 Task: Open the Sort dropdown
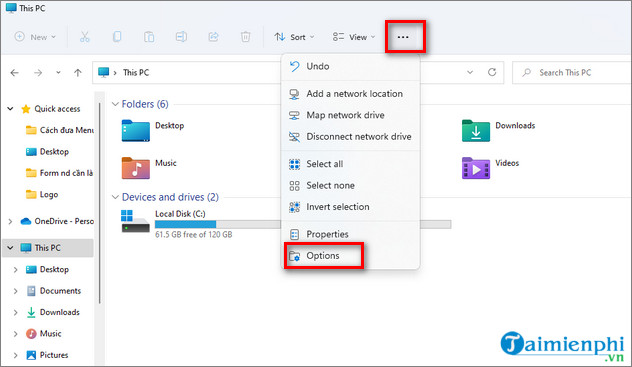pos(294,37)
